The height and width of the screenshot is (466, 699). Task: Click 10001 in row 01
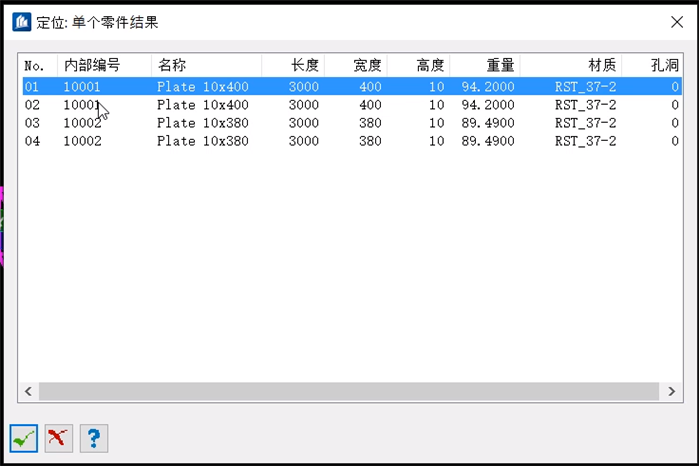[x=82, y=87]
